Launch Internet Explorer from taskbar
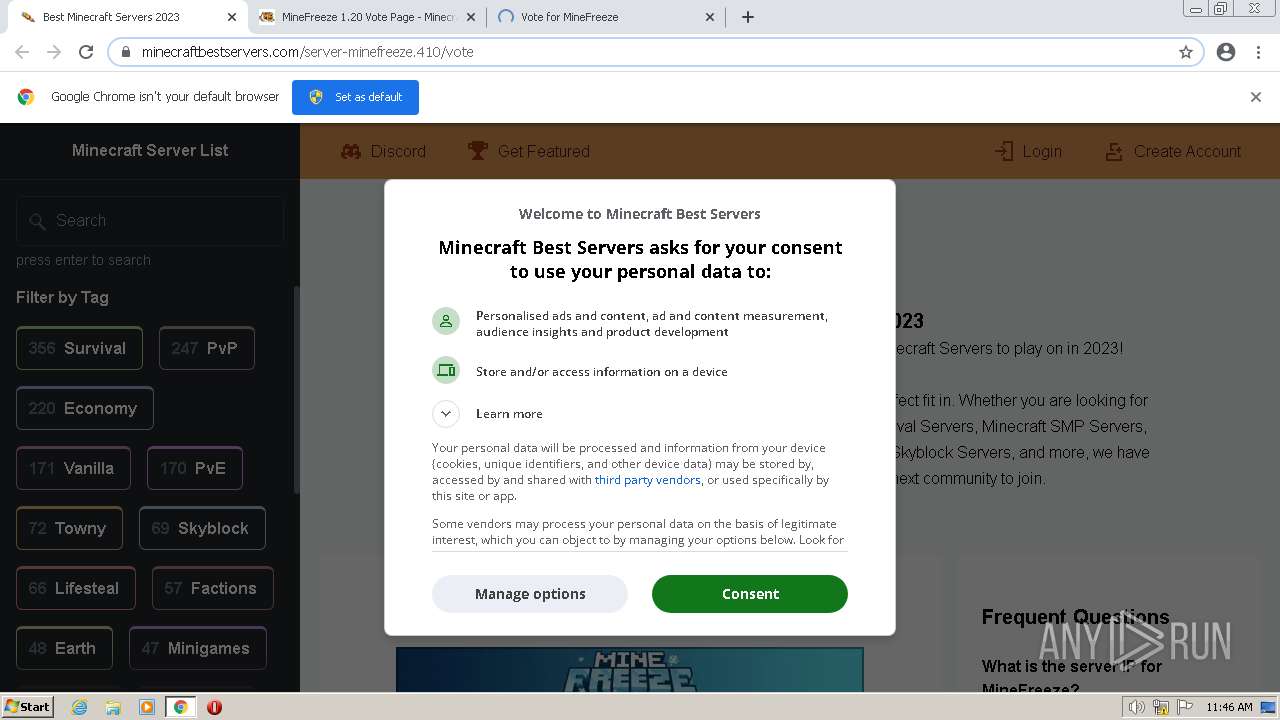Viewport: 1280px width, 720px height. (x=80, y=707)
